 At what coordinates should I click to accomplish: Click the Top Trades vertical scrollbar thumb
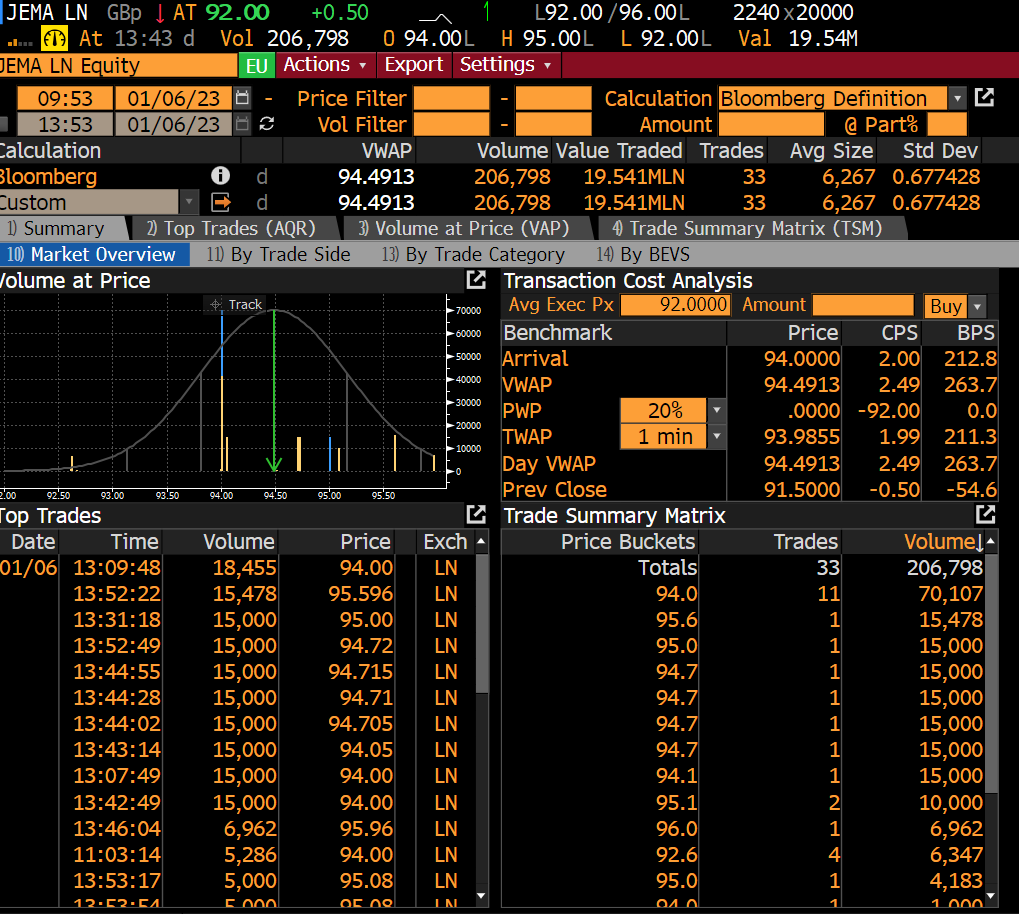tap(482, 624)
